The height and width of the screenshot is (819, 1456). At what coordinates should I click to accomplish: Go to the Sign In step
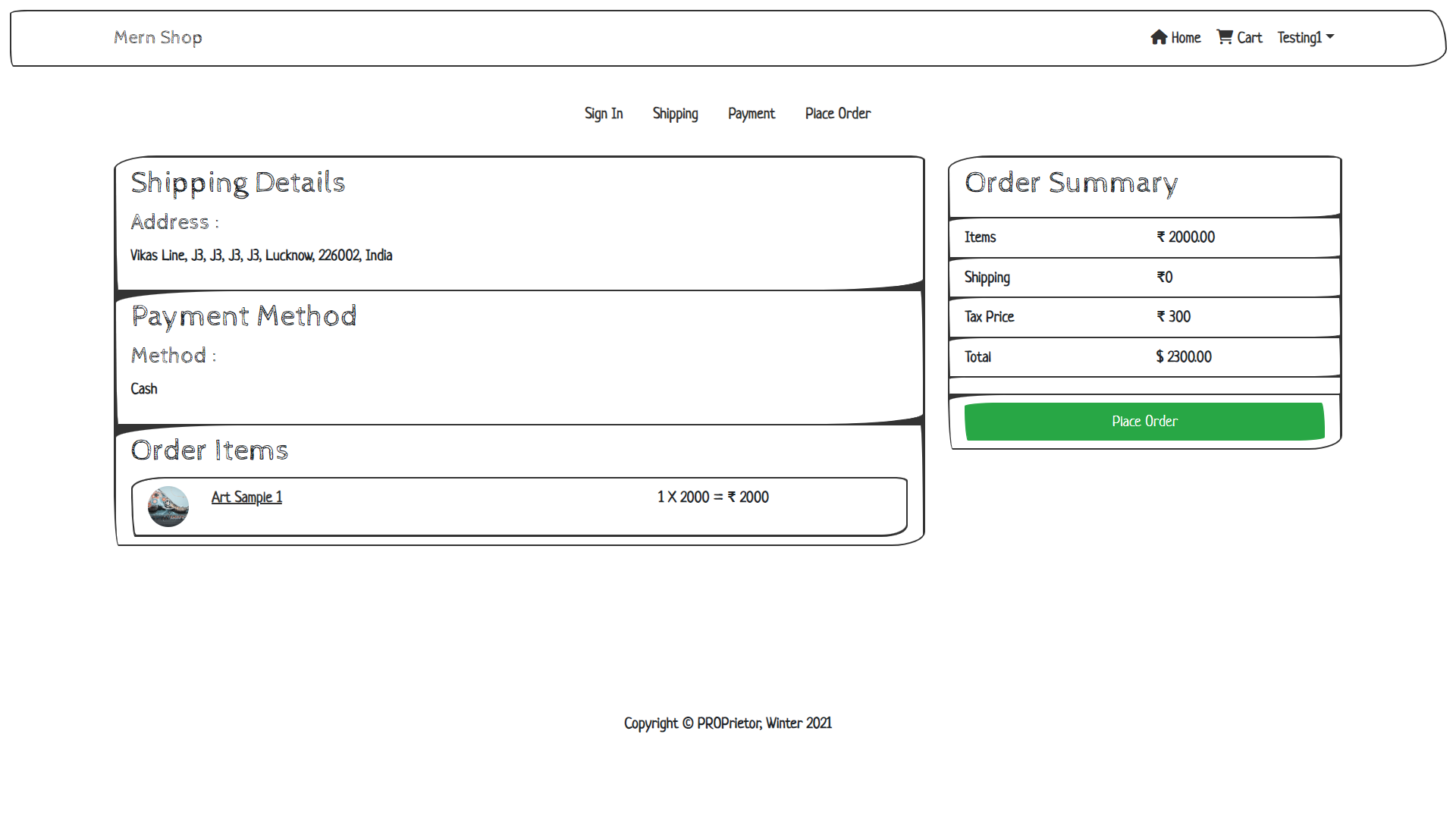[603, 114]
